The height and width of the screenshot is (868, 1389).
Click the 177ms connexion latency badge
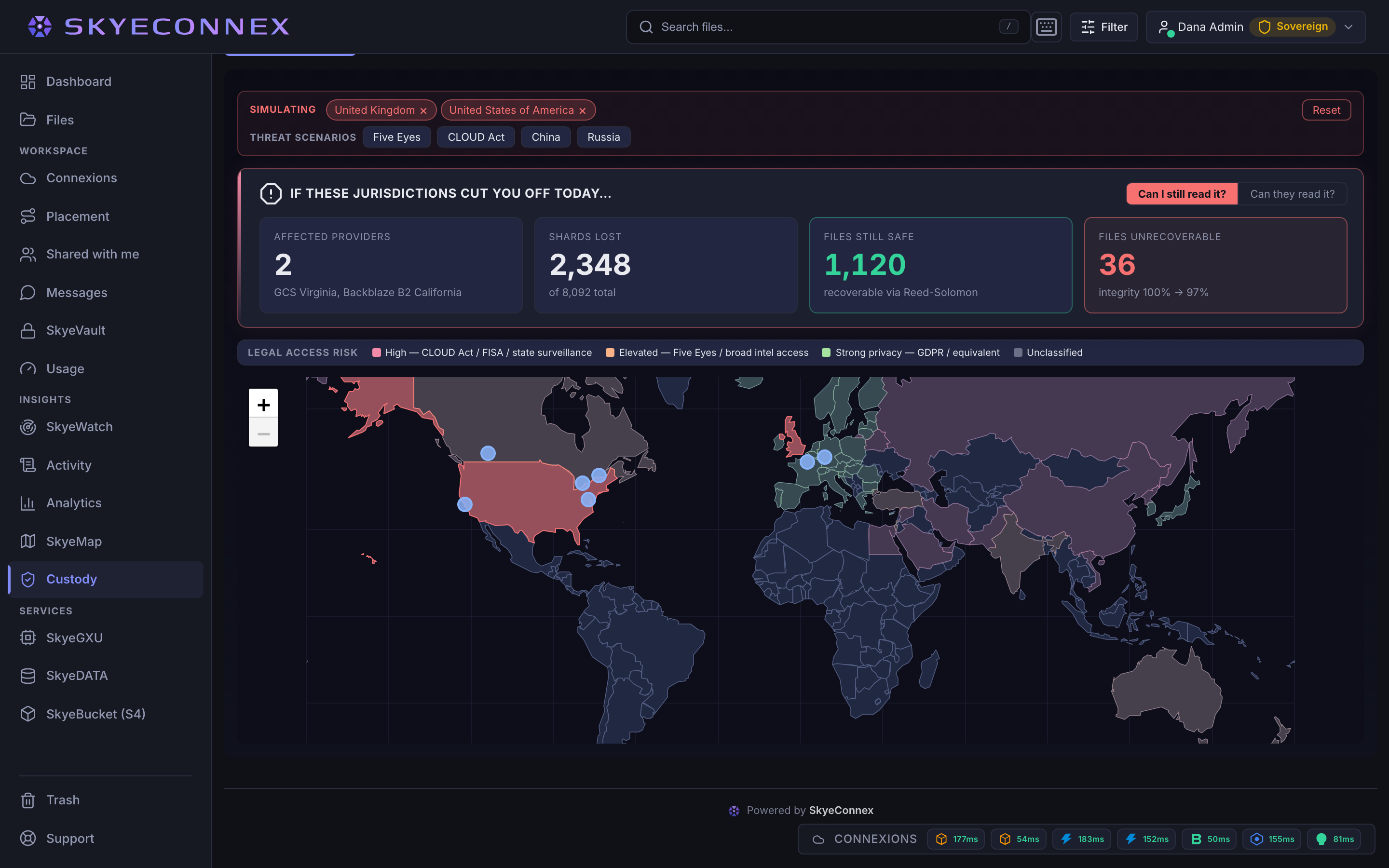point(956,839)
